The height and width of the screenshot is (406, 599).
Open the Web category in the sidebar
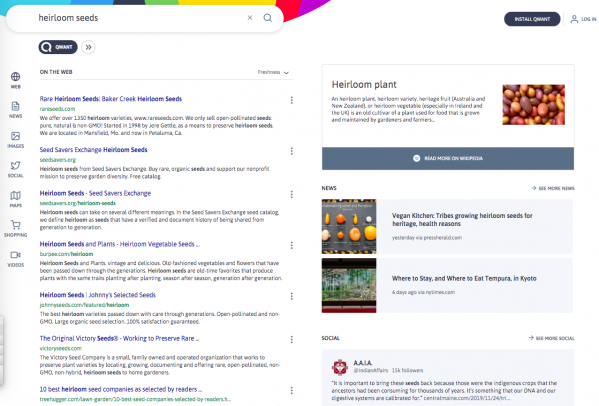pyautogui.click(x=15, y=80)
